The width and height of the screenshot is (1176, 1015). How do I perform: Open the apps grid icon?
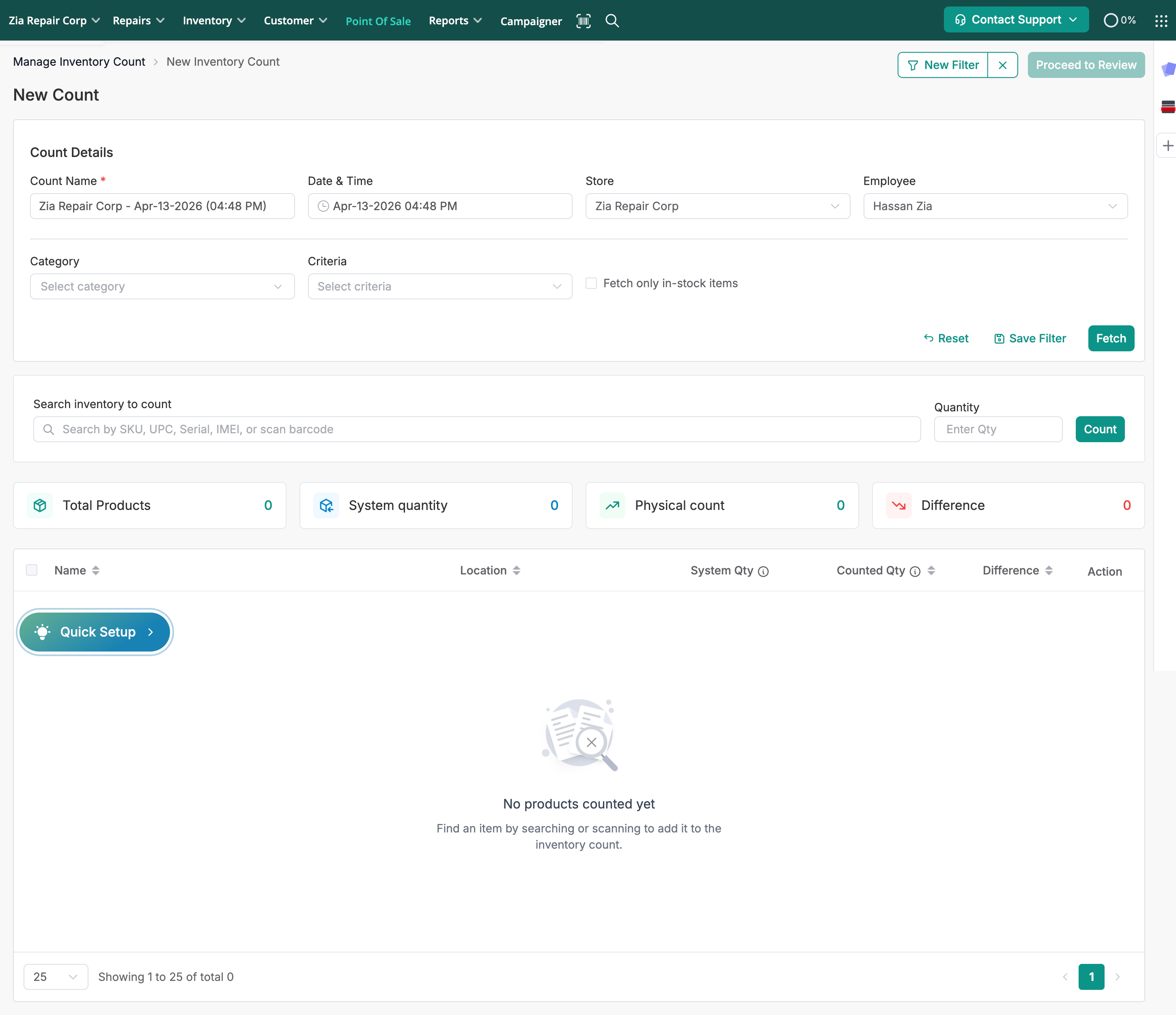coord(1161,21)
